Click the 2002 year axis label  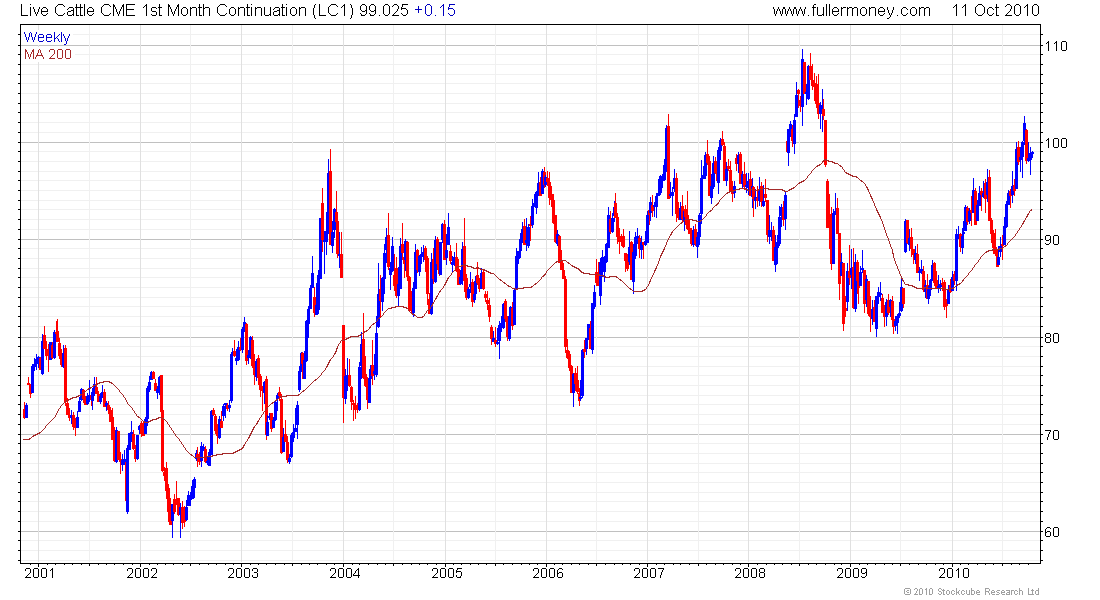pyautogui.click(x=142, y=573)
